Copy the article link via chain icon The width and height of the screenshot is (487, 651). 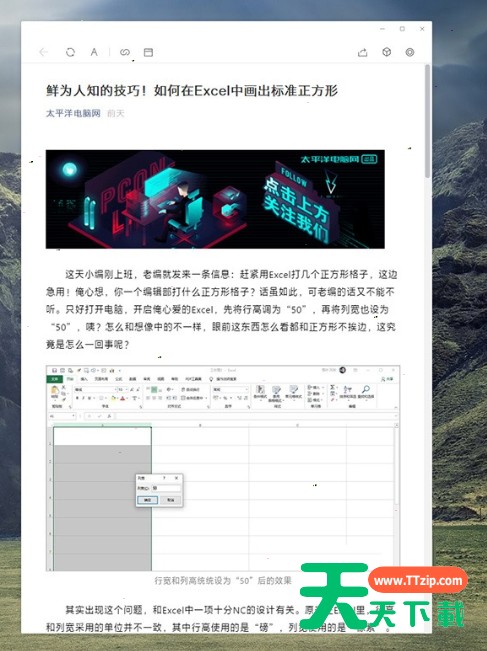click(125, 52)
